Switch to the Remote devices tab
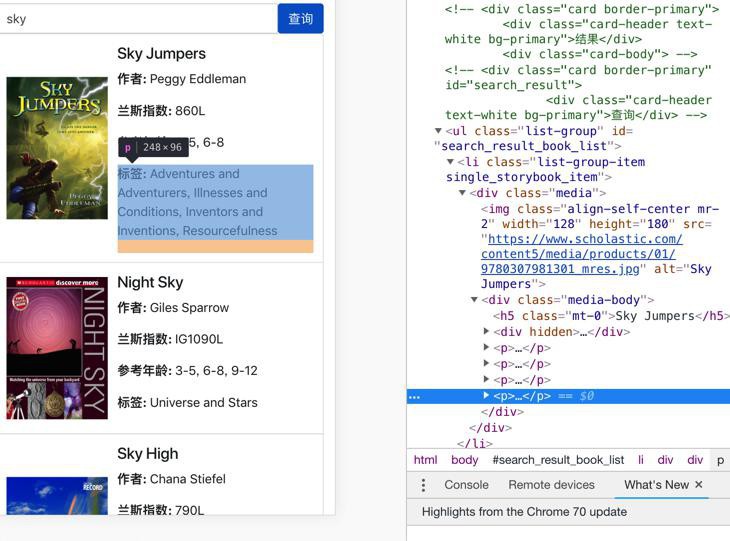 point(551,485)
